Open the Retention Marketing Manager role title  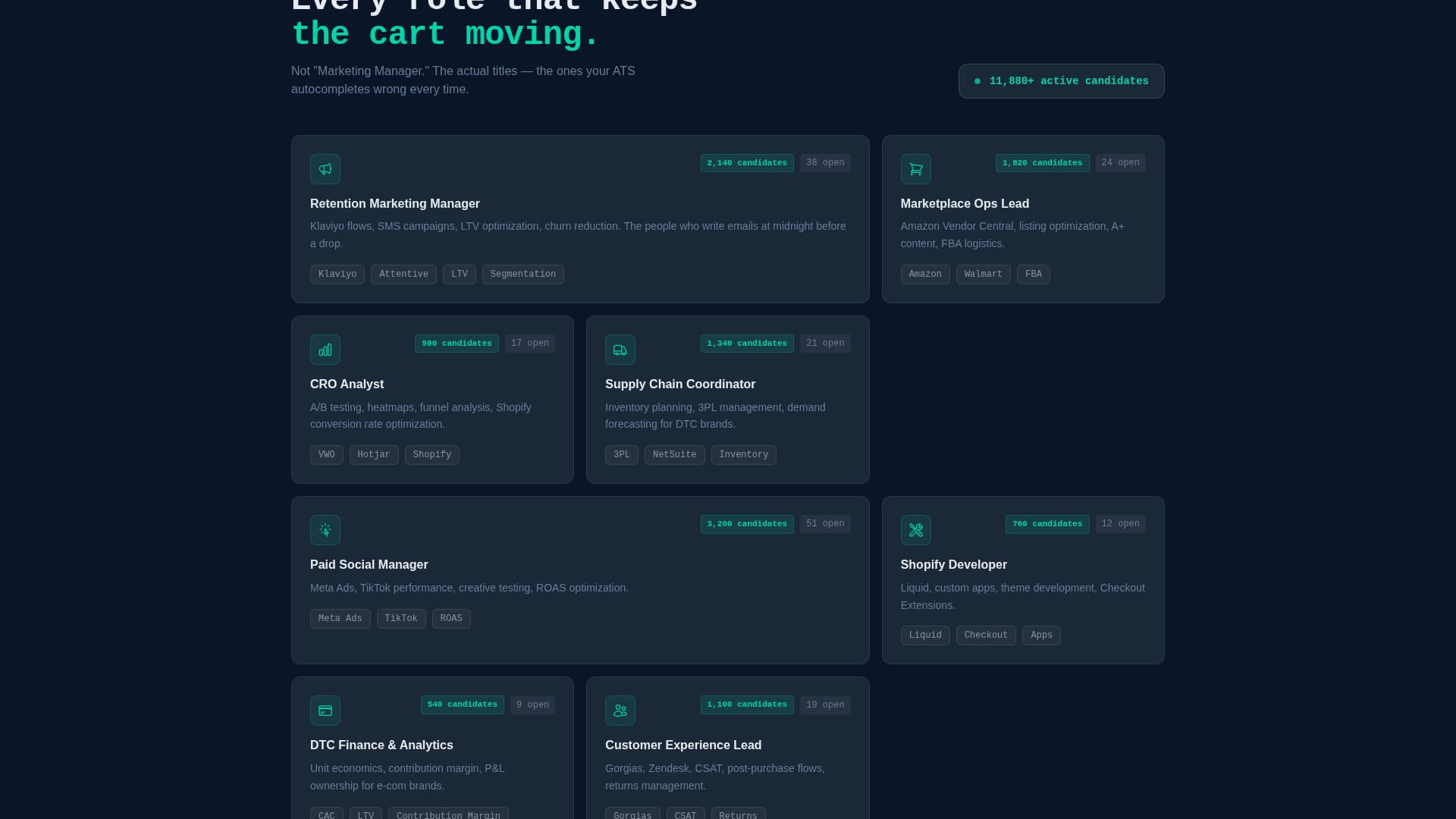click(x=394, y=204)
